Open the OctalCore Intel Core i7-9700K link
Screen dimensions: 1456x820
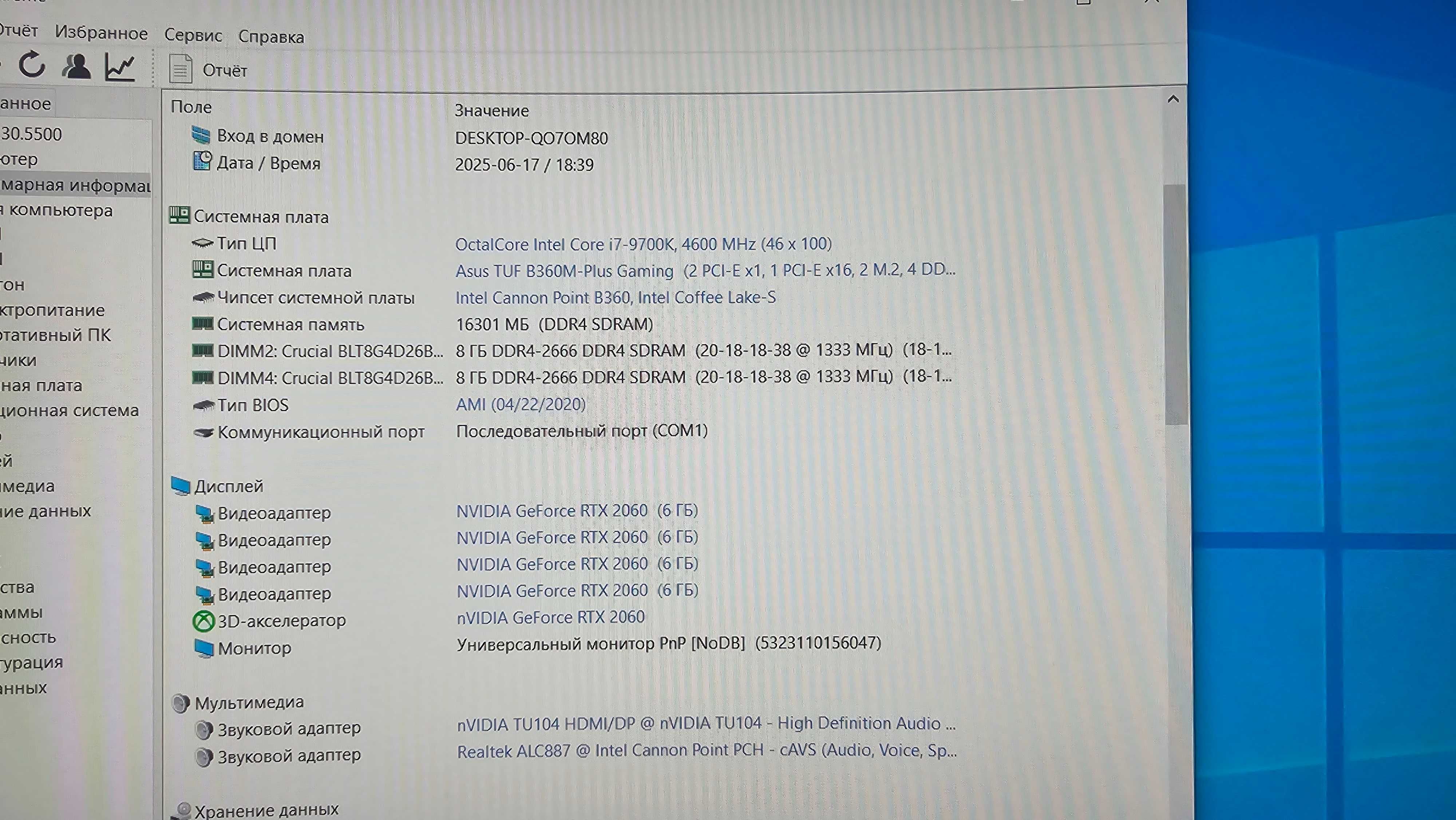click(643, 244)
